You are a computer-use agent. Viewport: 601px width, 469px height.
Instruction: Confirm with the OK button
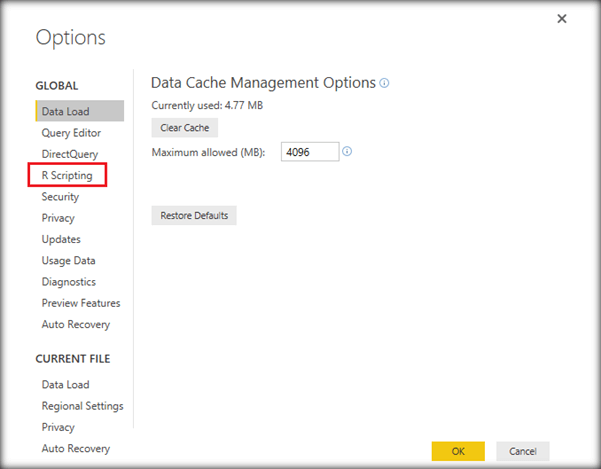coord(458,451)
